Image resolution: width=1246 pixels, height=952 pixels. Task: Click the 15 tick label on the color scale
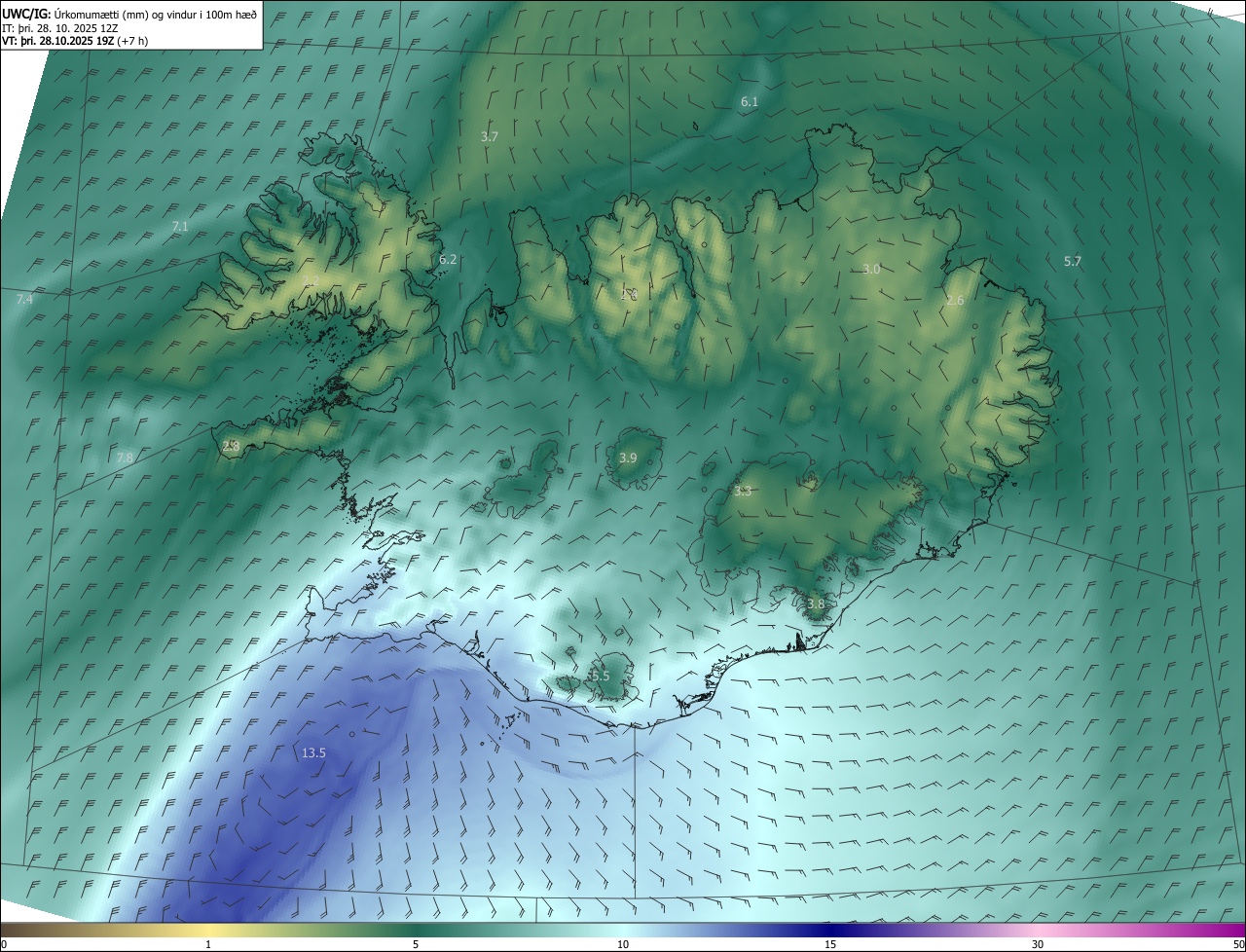pos(830,944)
